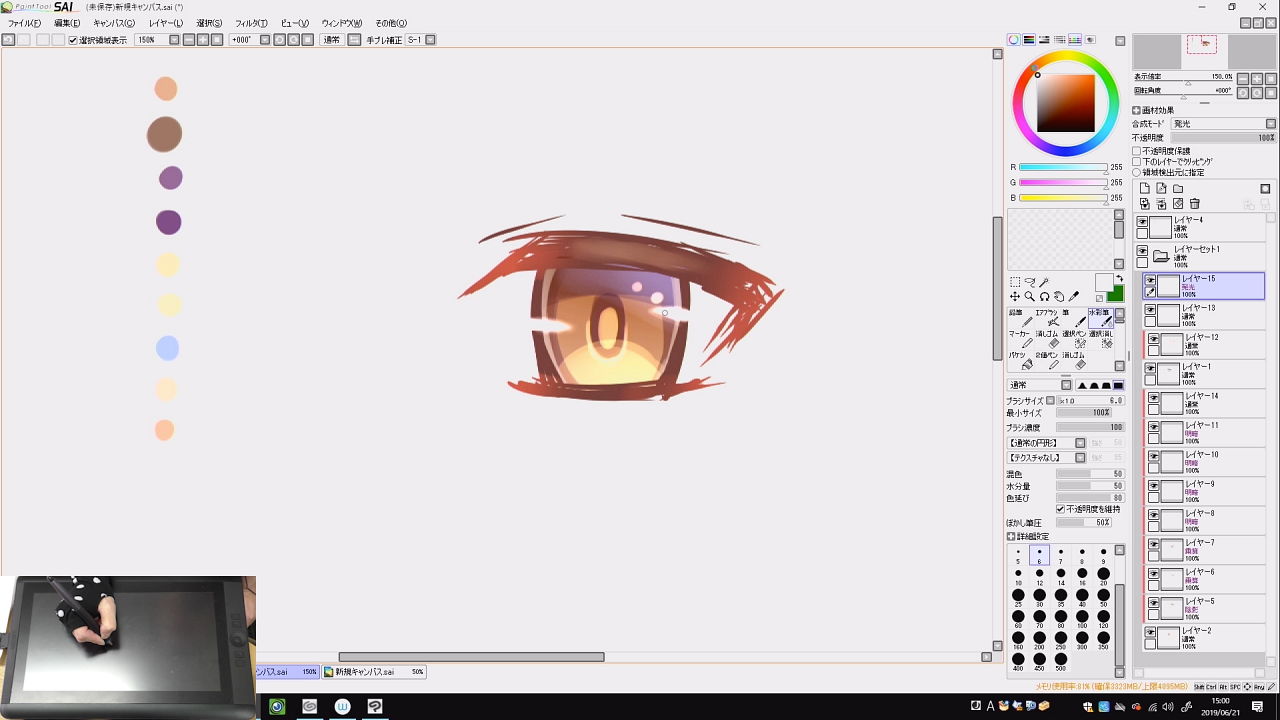
Task: Open the ファイル(F) menu
Action: tap(24, 23)
